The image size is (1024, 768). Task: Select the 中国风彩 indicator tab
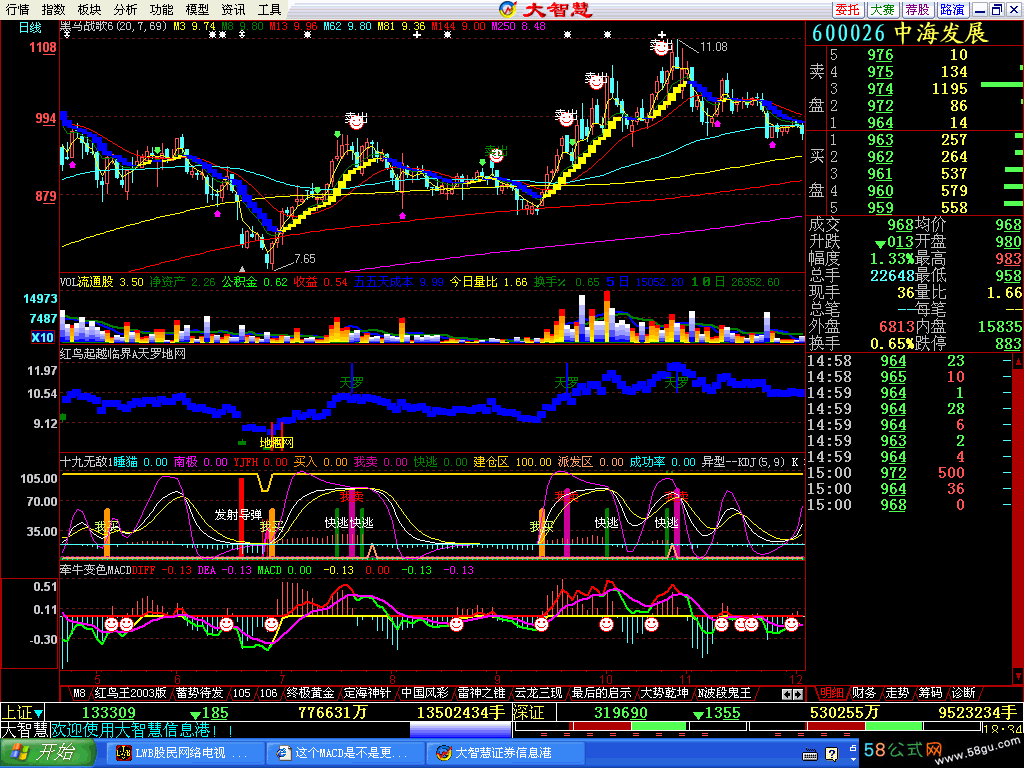pyautogui.click(x=424, y=693)
